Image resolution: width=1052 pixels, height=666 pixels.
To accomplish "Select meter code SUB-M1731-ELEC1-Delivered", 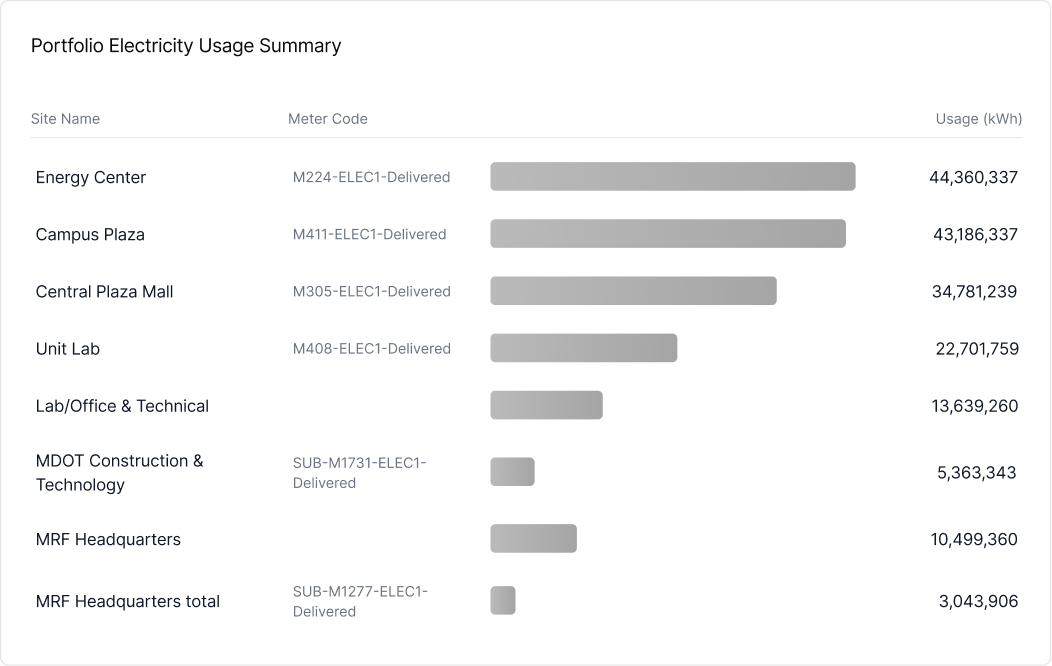I will 359,473.
